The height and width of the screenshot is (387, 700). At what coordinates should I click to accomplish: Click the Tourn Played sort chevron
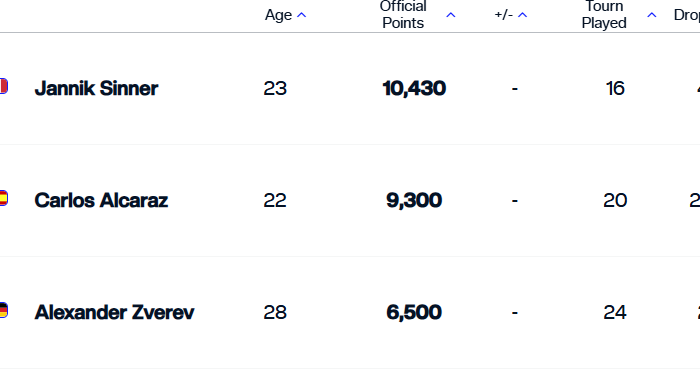(x=652, y=15)
